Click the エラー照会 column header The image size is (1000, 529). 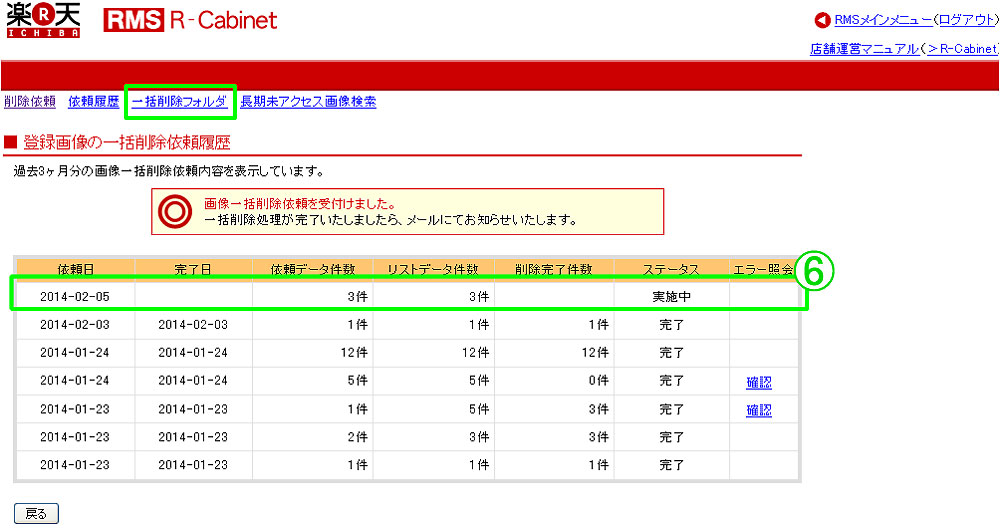pos(763,269)
